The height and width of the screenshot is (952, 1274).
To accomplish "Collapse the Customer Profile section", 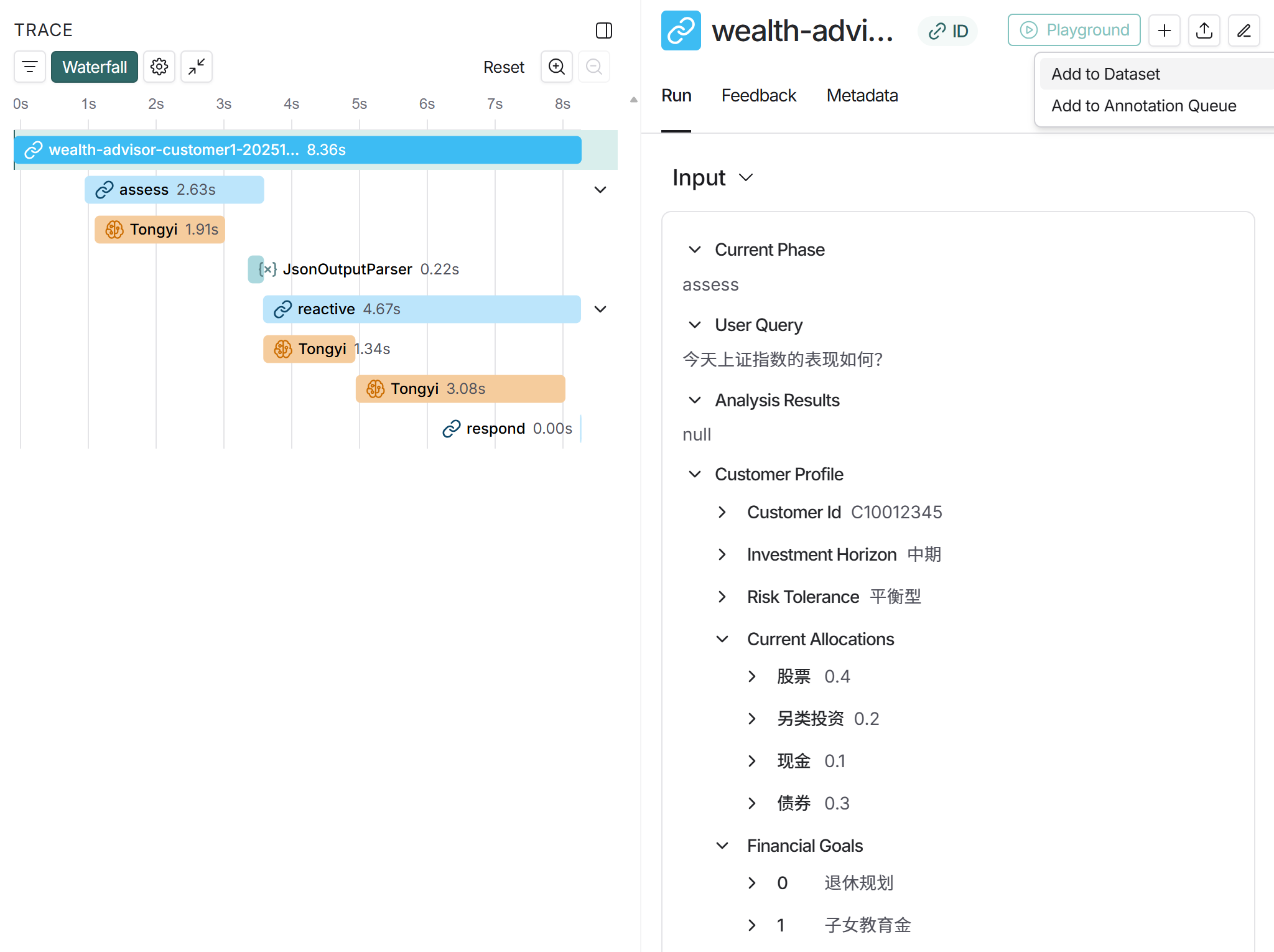I will click(x=695, y=474).
